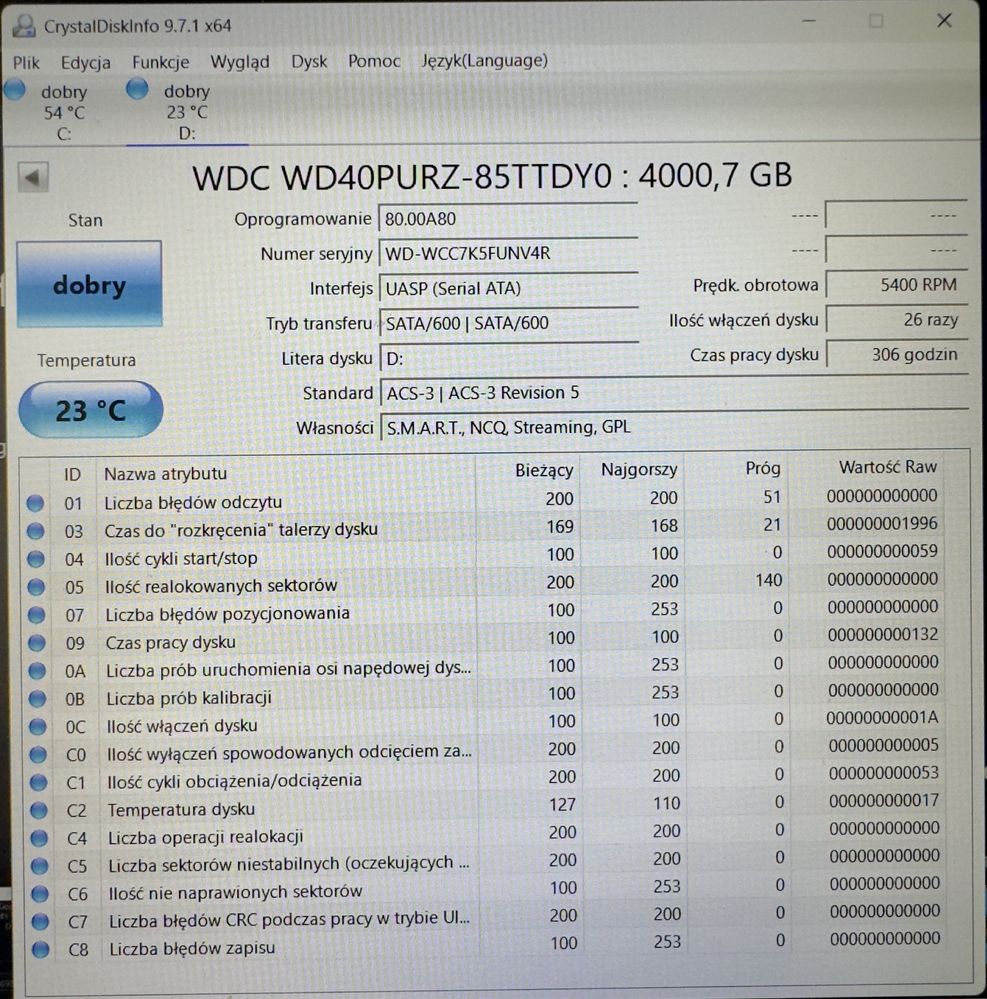Click the 23 °C temperature button
Image resolution: width=987 pixels, height=999 pixels.
pyautogui.click(x=90, y=410)
